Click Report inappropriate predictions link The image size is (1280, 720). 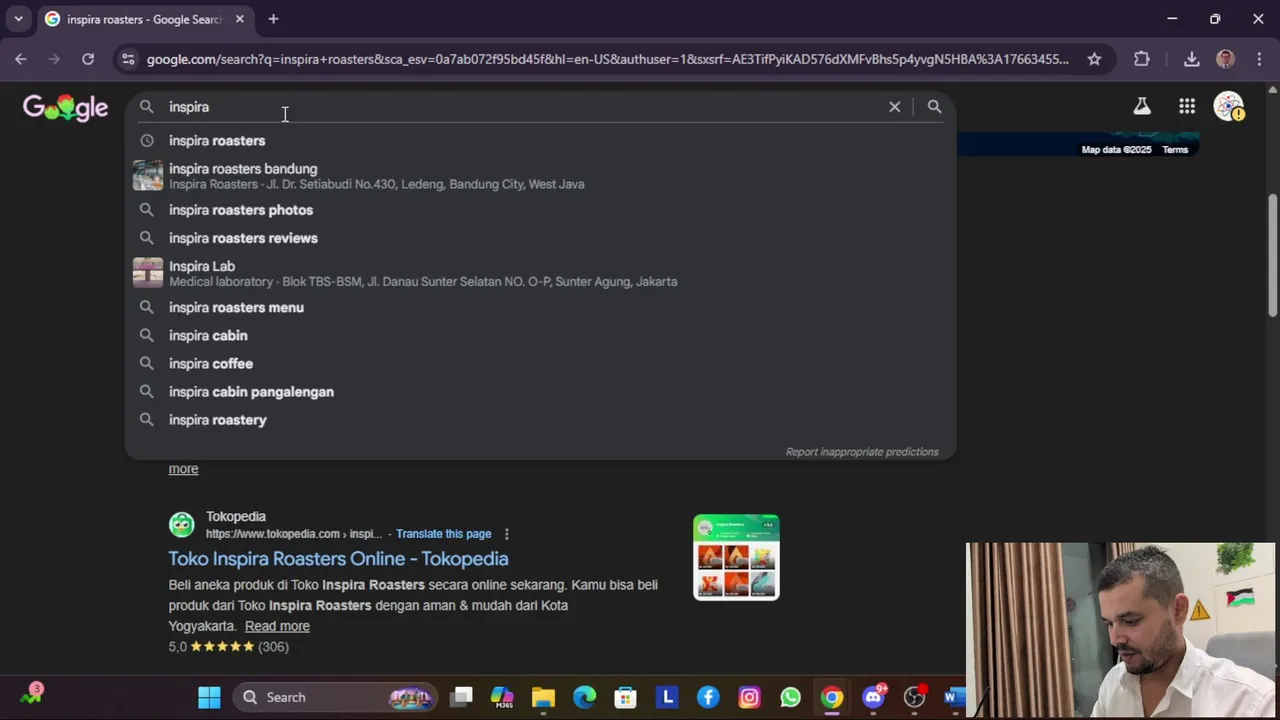[862, 452]
